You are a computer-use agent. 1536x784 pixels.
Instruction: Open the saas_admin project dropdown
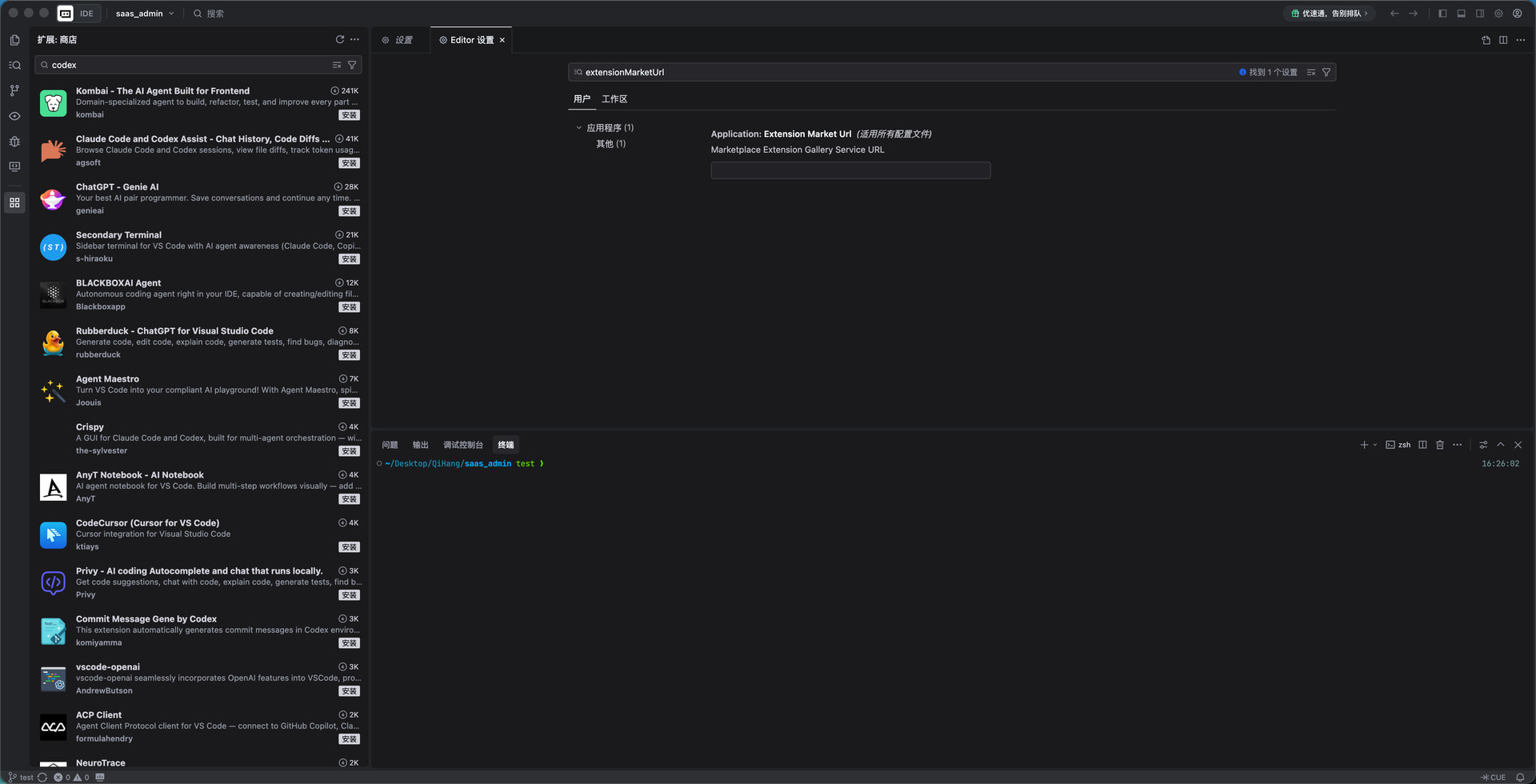click(145, 14)
